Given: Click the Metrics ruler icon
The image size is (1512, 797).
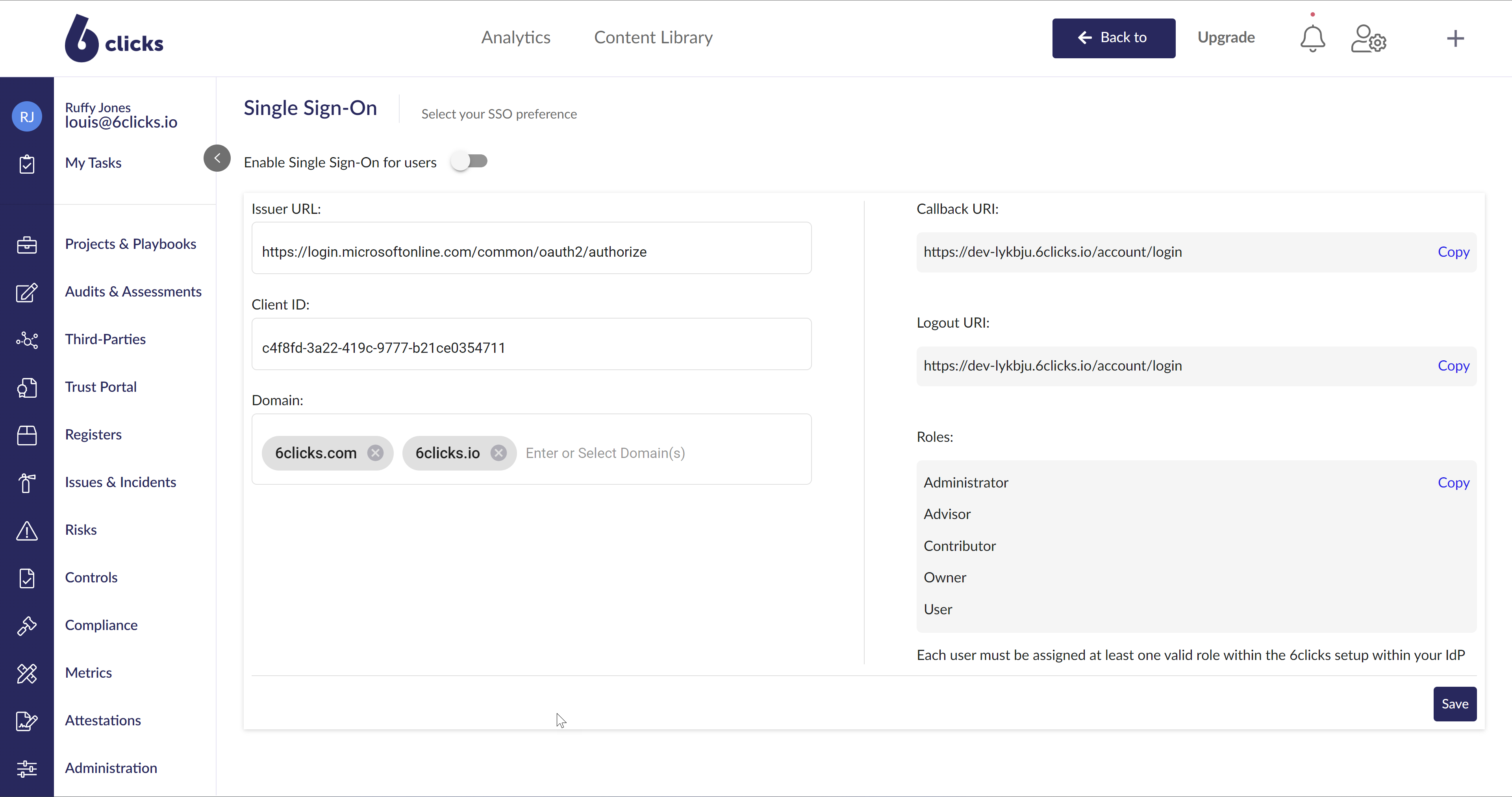Looking at the screenshot, I should coord(27,673).
